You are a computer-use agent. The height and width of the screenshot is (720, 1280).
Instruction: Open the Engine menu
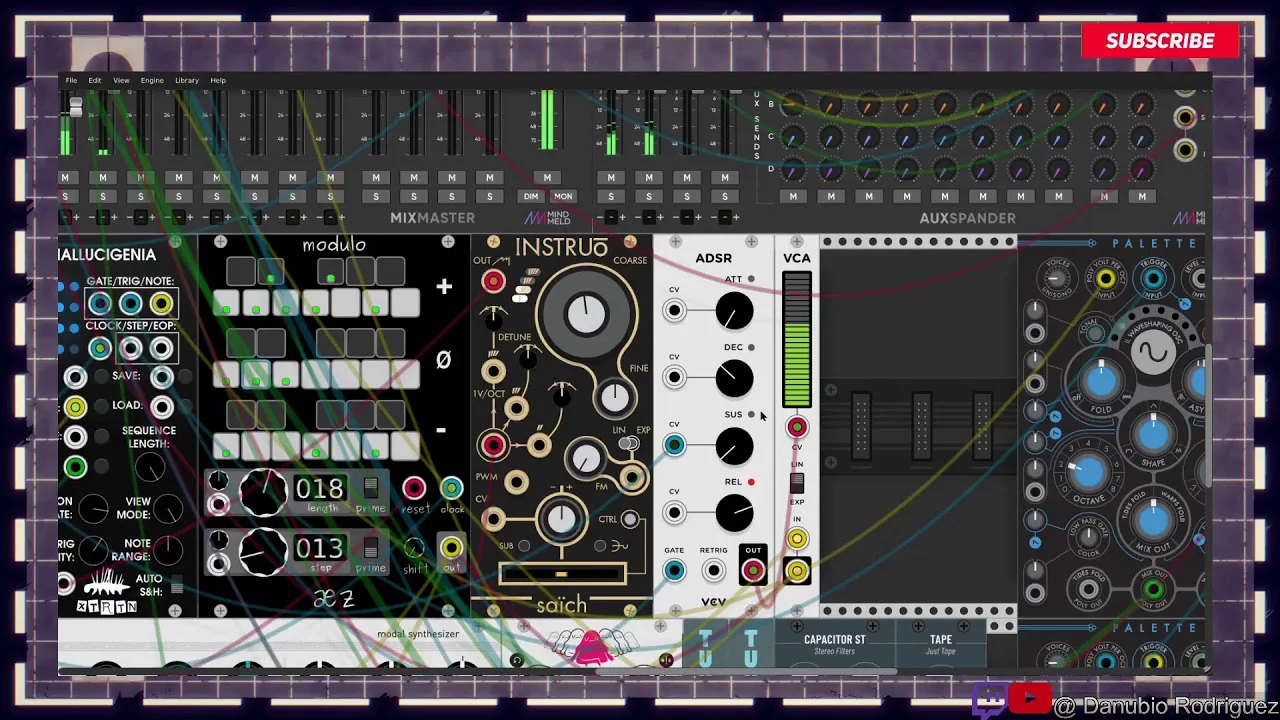click(152, 80)
